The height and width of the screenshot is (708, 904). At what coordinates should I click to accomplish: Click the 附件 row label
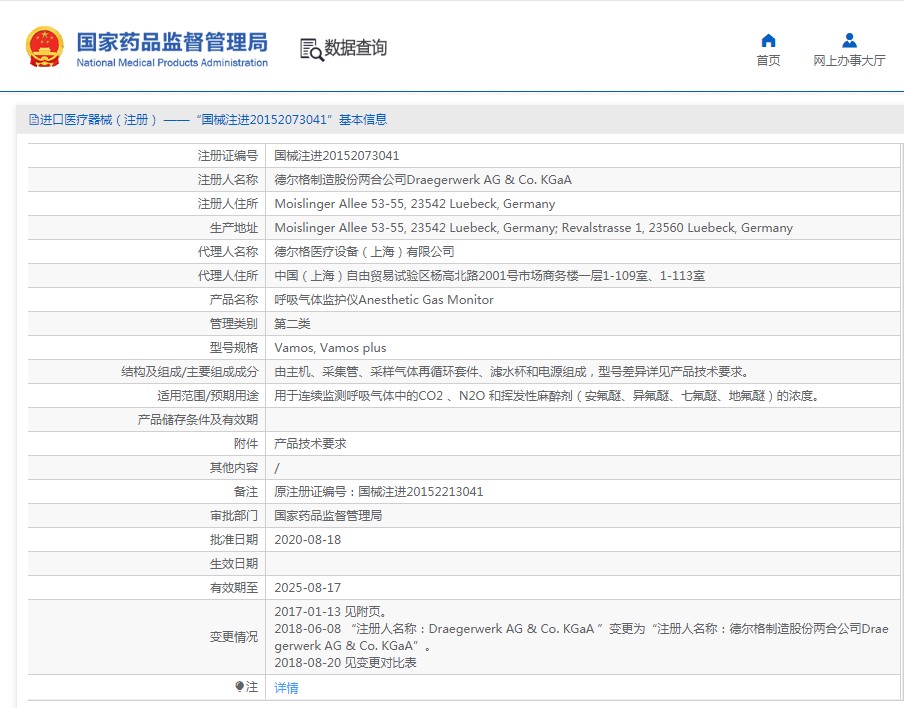[246, 444]
